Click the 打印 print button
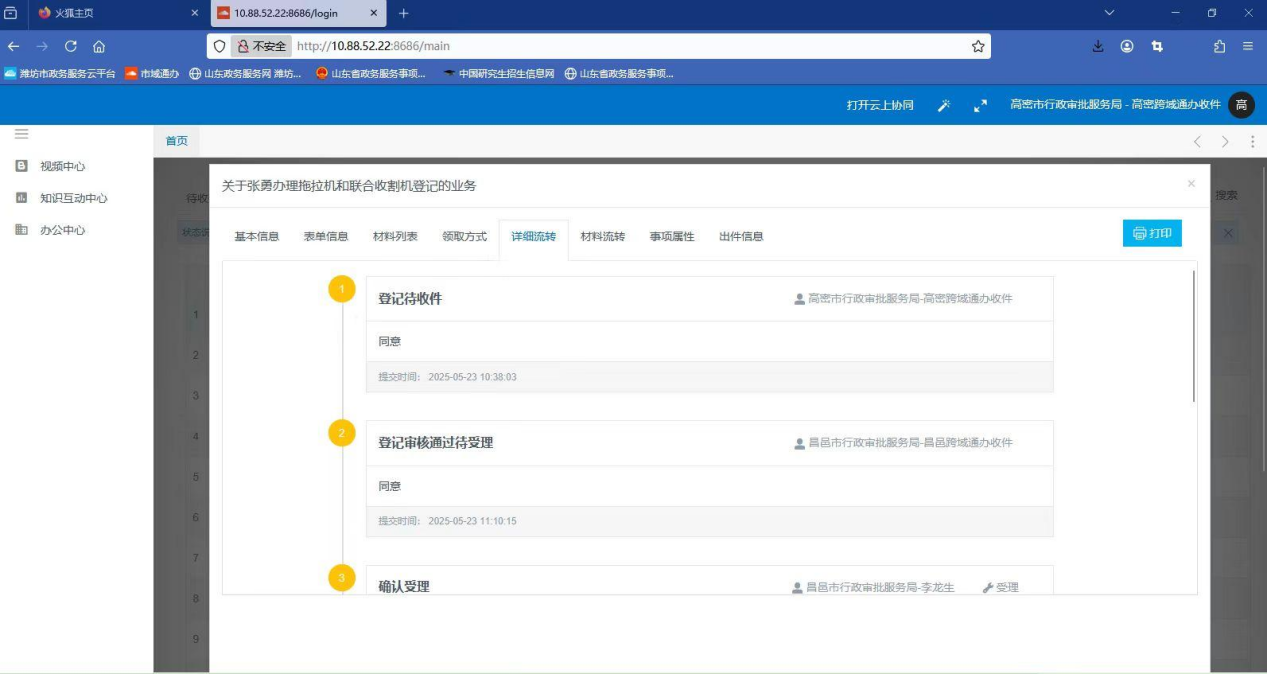The height and width of the screenshot is (674, 1267). 1152,233
